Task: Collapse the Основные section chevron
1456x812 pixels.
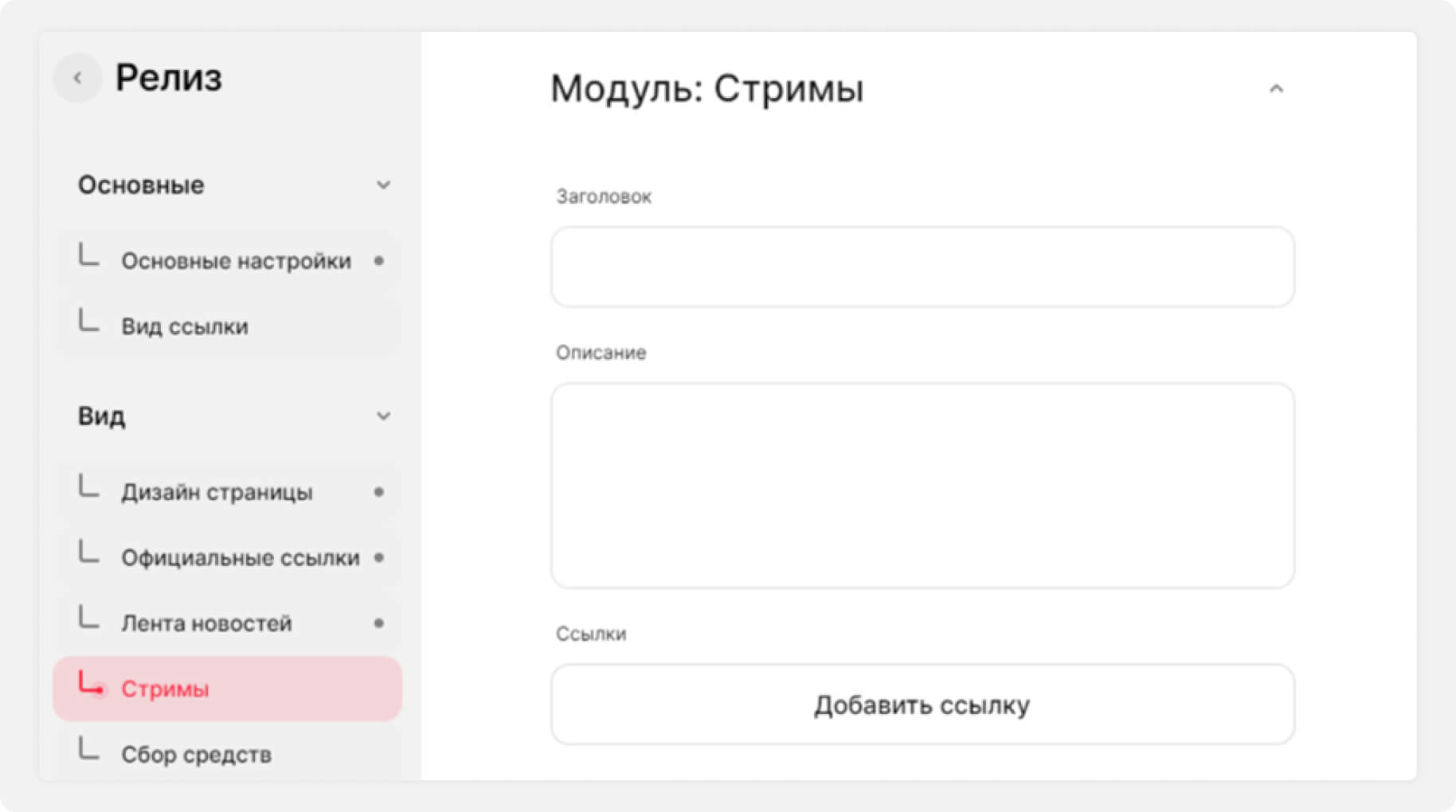Action: click(383, 185)
